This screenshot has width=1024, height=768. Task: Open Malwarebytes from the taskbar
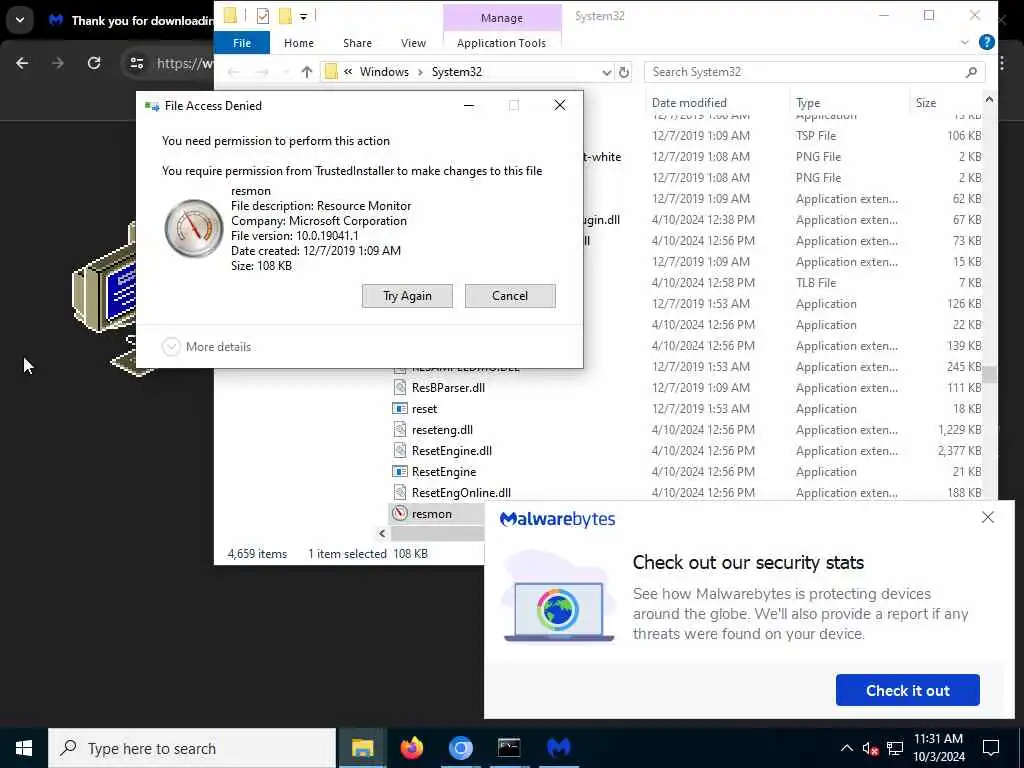pos(558,748)
